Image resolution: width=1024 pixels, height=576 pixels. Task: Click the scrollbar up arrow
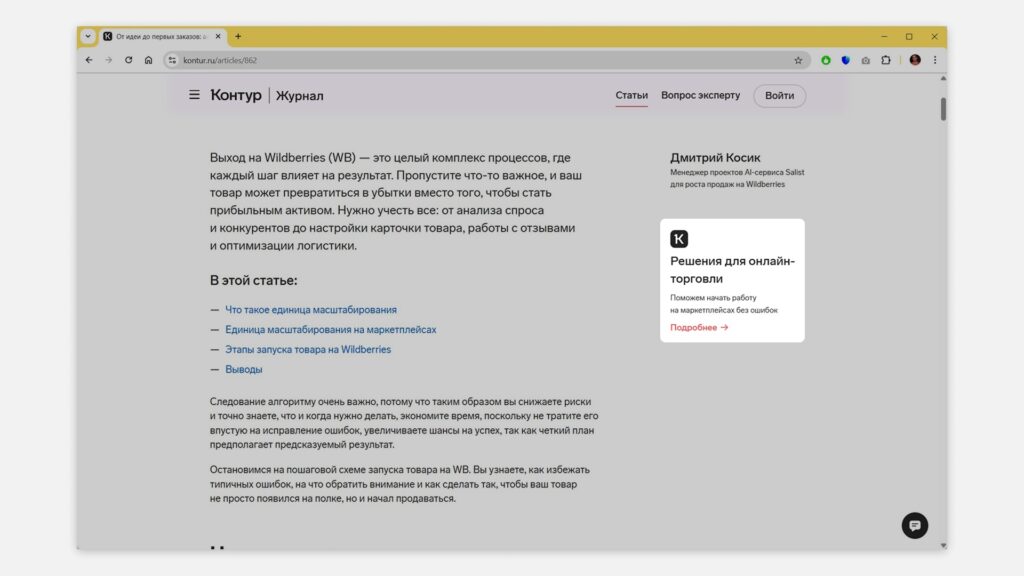point(943,78)
